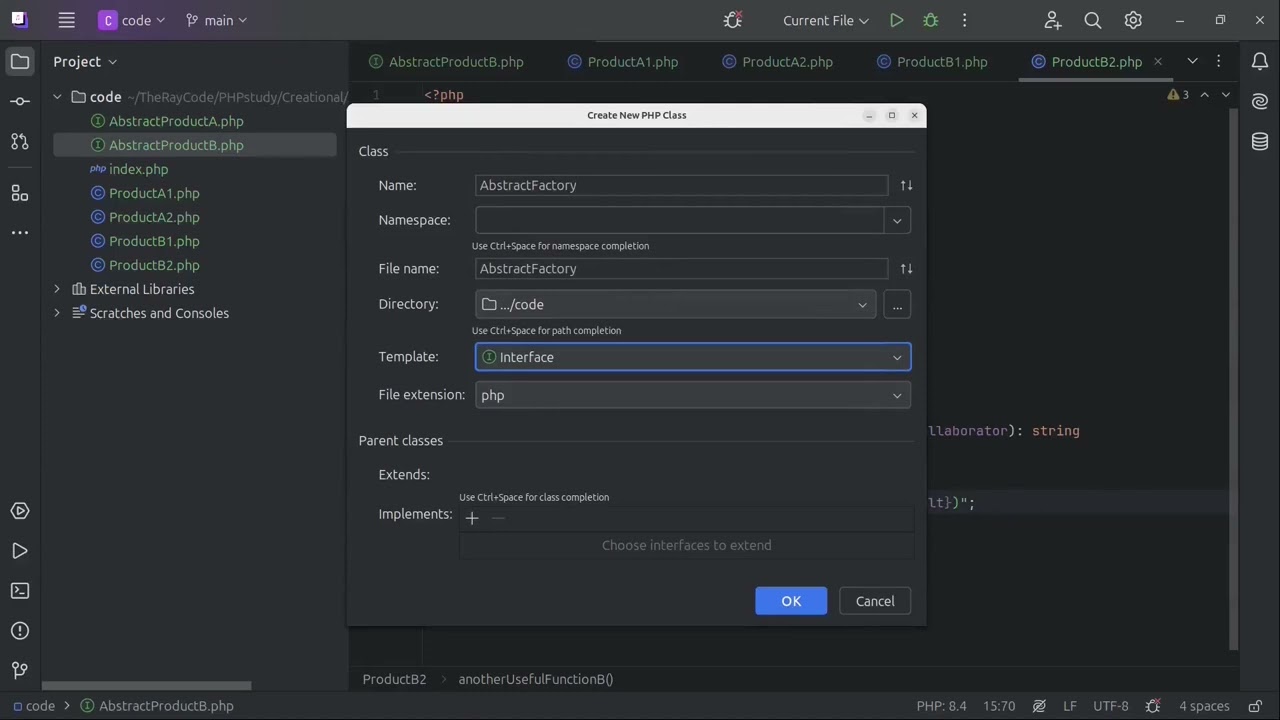
Task: Select ProductA1.php in project tree
Action: pyautogui.click(x=154, y=193)
